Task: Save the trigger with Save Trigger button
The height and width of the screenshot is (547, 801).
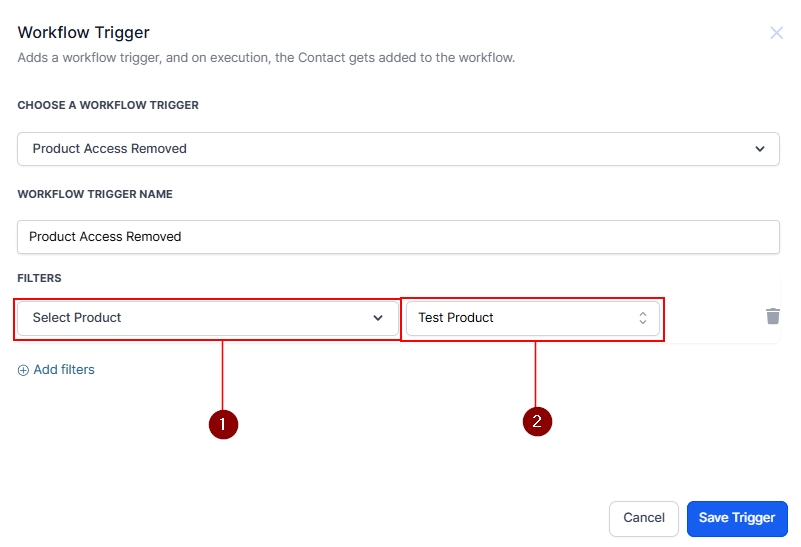Action: coord(736,518)
